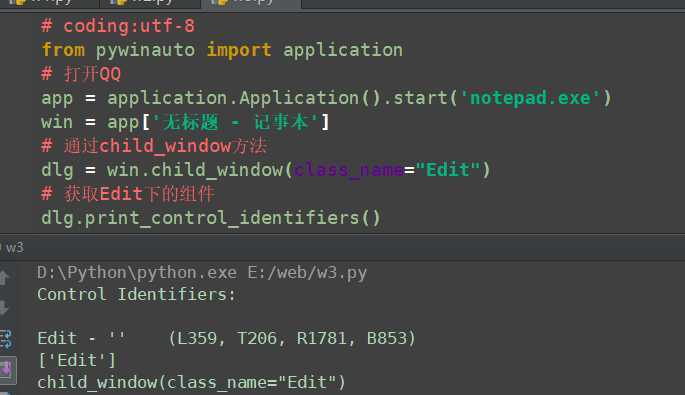
Task: Click the '# 通过child_window方法' comment
Action: click(x=154, y=146)
